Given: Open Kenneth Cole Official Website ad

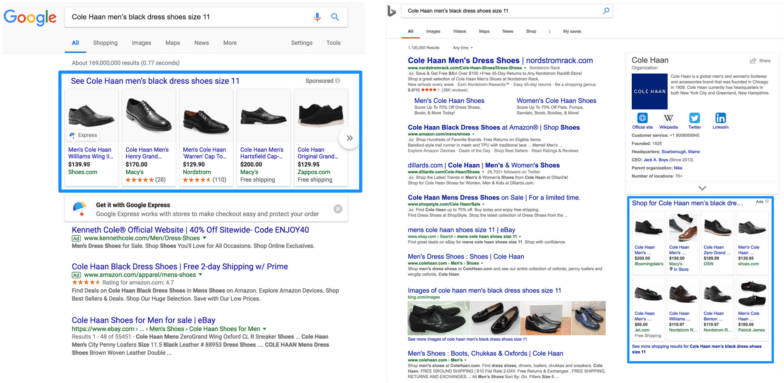Looking at the screenshot, I should (x=190, y=230).
